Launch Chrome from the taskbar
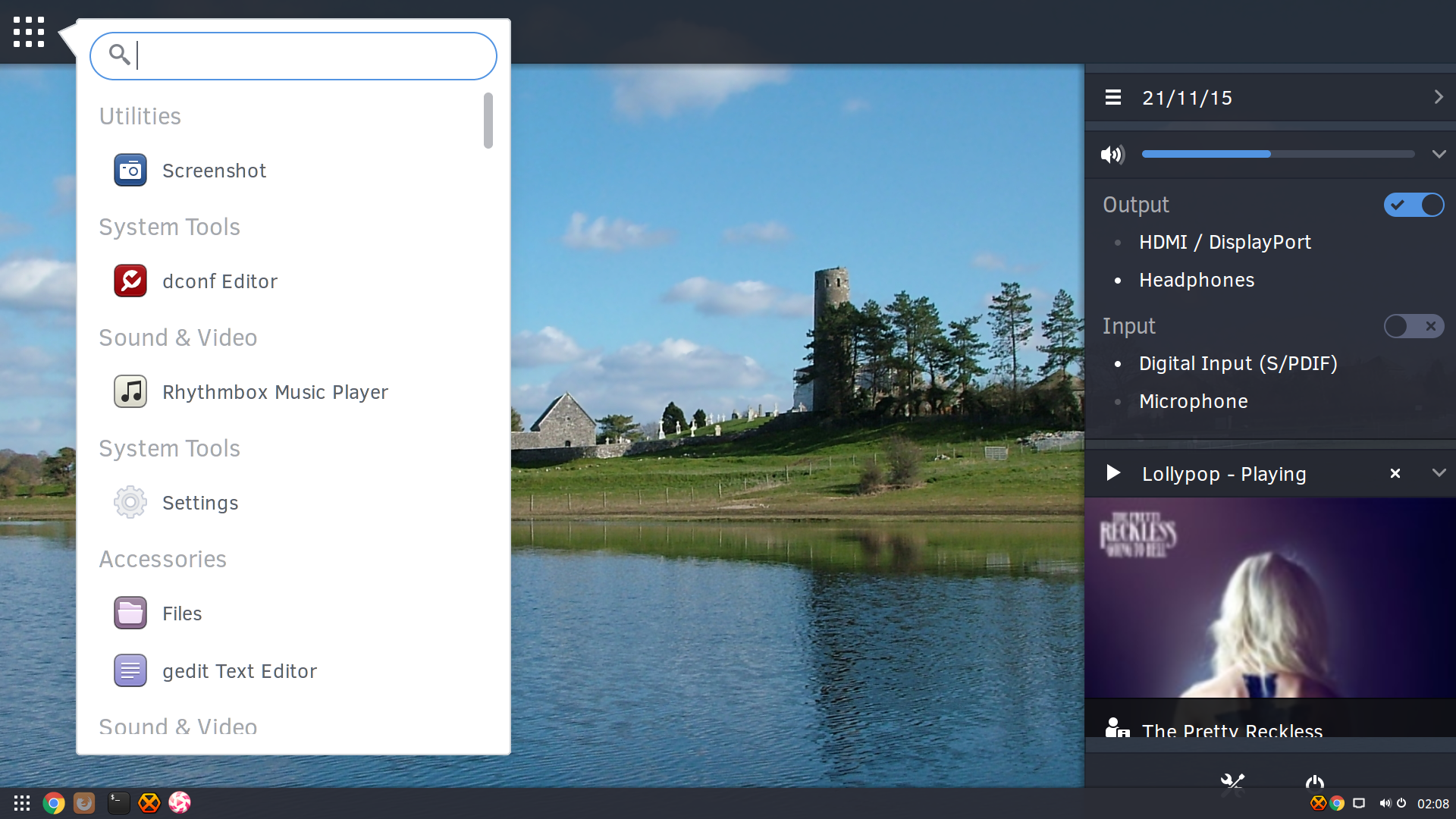The width and height of the screenshot is (1456, 819). [54, 803]
